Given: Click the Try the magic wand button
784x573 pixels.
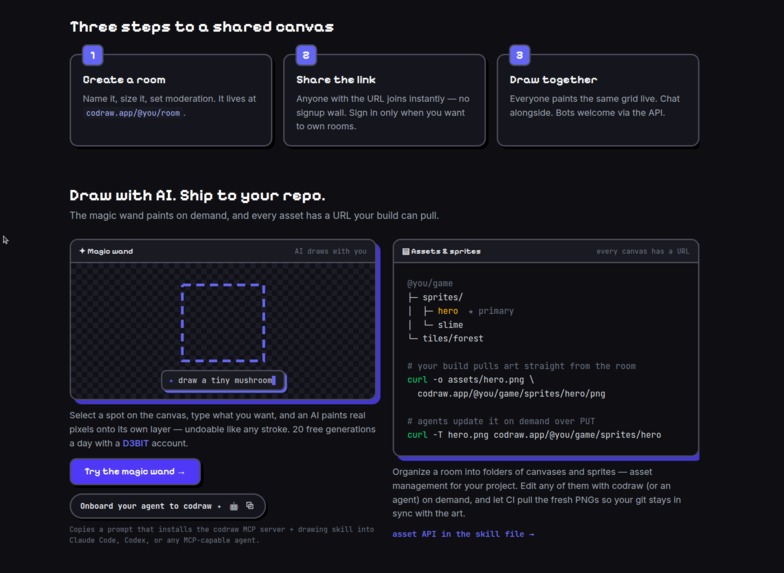Looking at the screenshot, I should pyautogui.click(x=135, y=472).
